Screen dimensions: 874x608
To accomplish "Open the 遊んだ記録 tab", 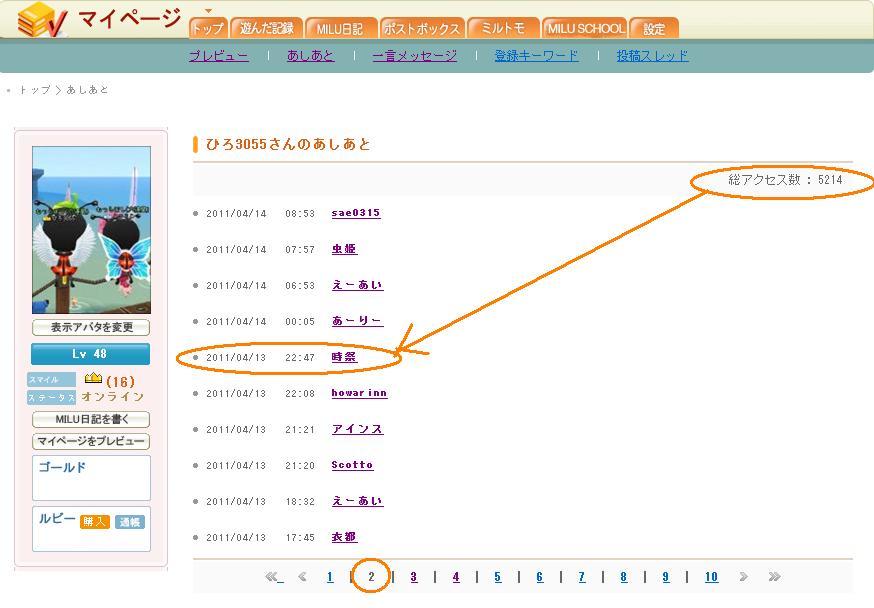I will coord(267,28).
